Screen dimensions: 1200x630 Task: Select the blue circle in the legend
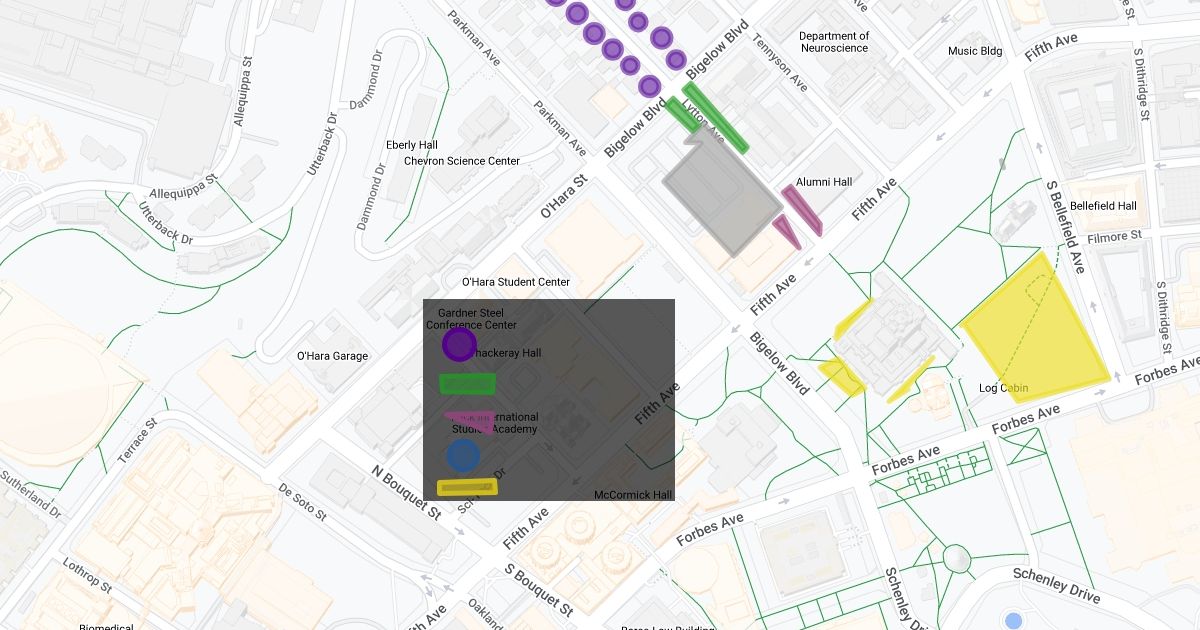tap(463, 456)
